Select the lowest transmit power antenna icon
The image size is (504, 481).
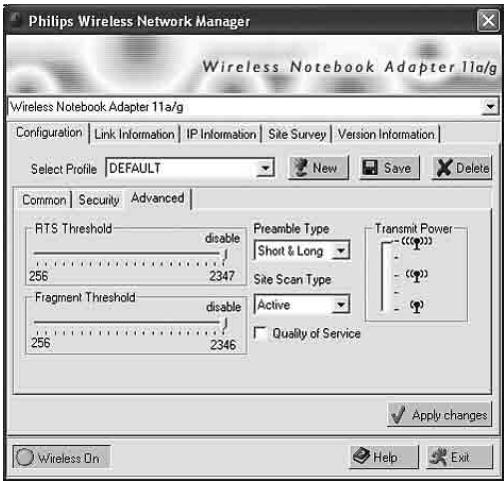(417, 306)
